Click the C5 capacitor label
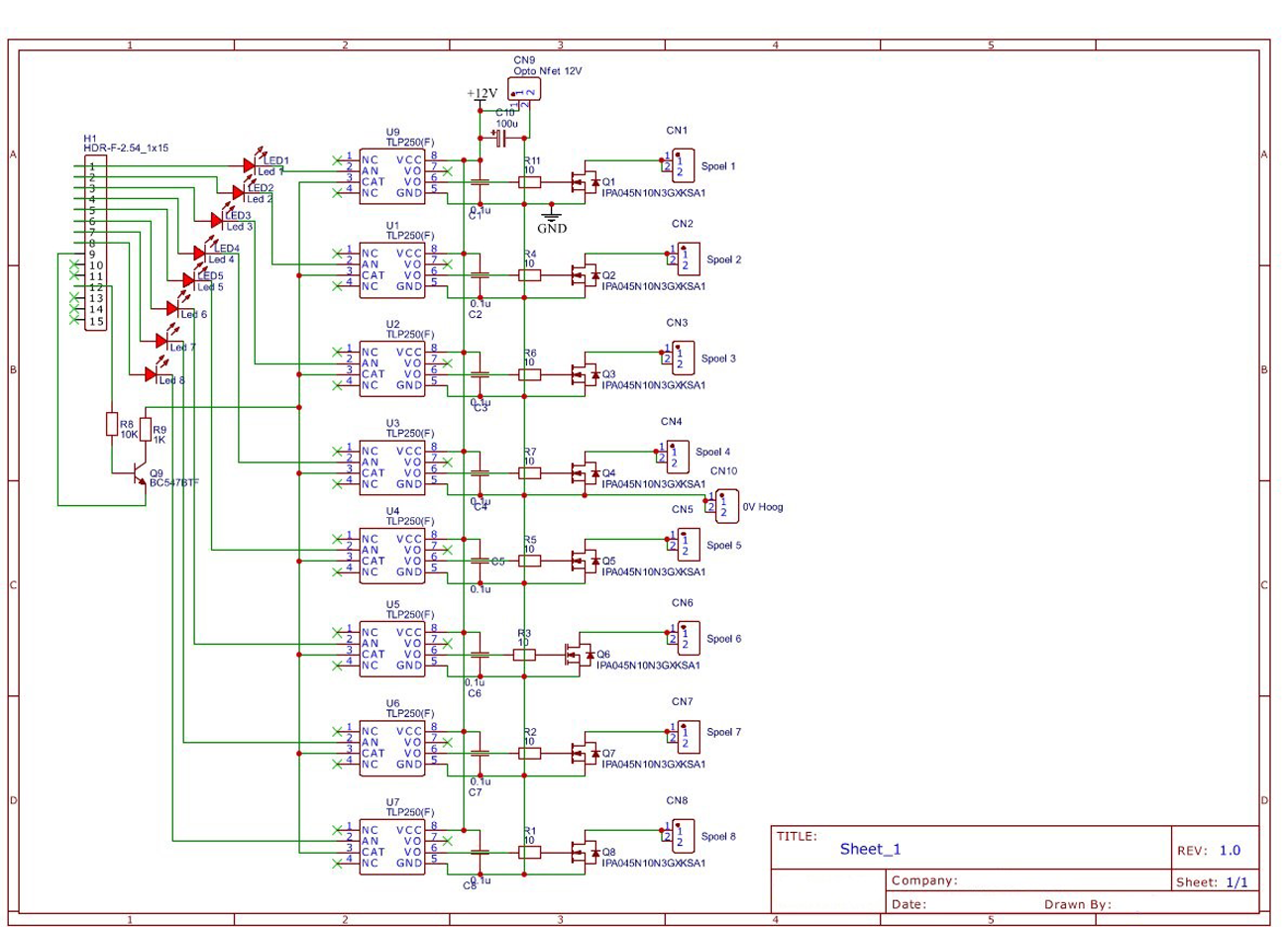Screen dimensions: 1288x927 (497, 562)
